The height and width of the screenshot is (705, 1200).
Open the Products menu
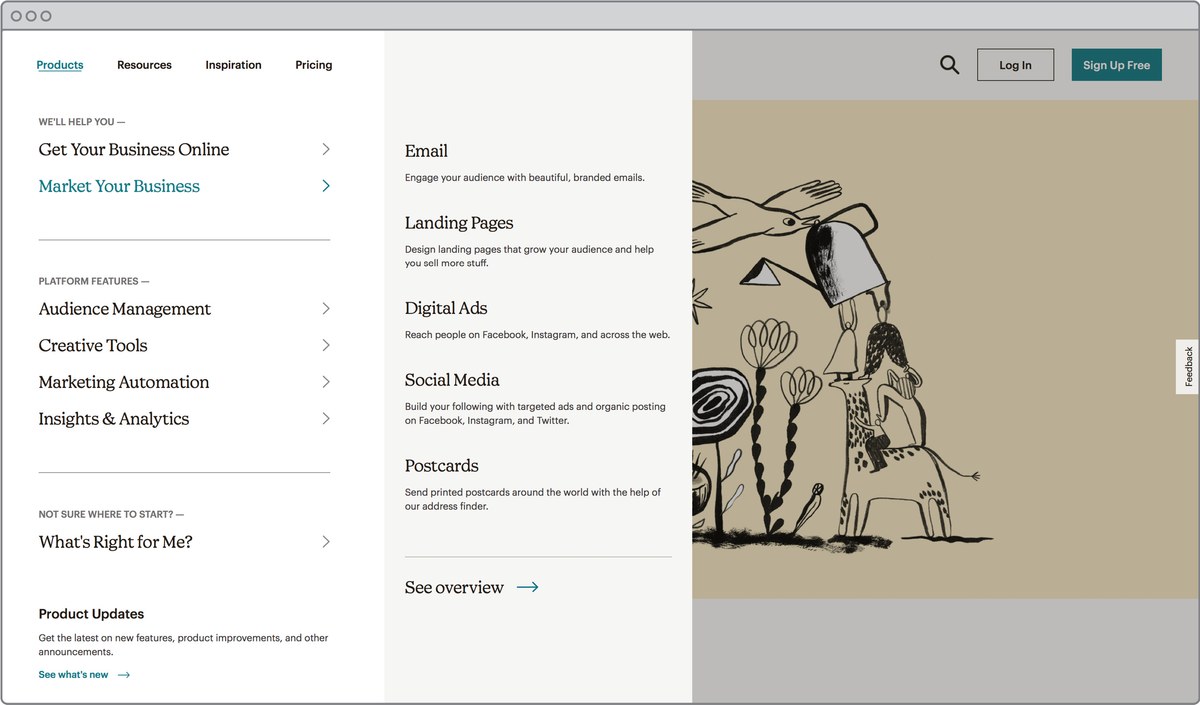60,65
